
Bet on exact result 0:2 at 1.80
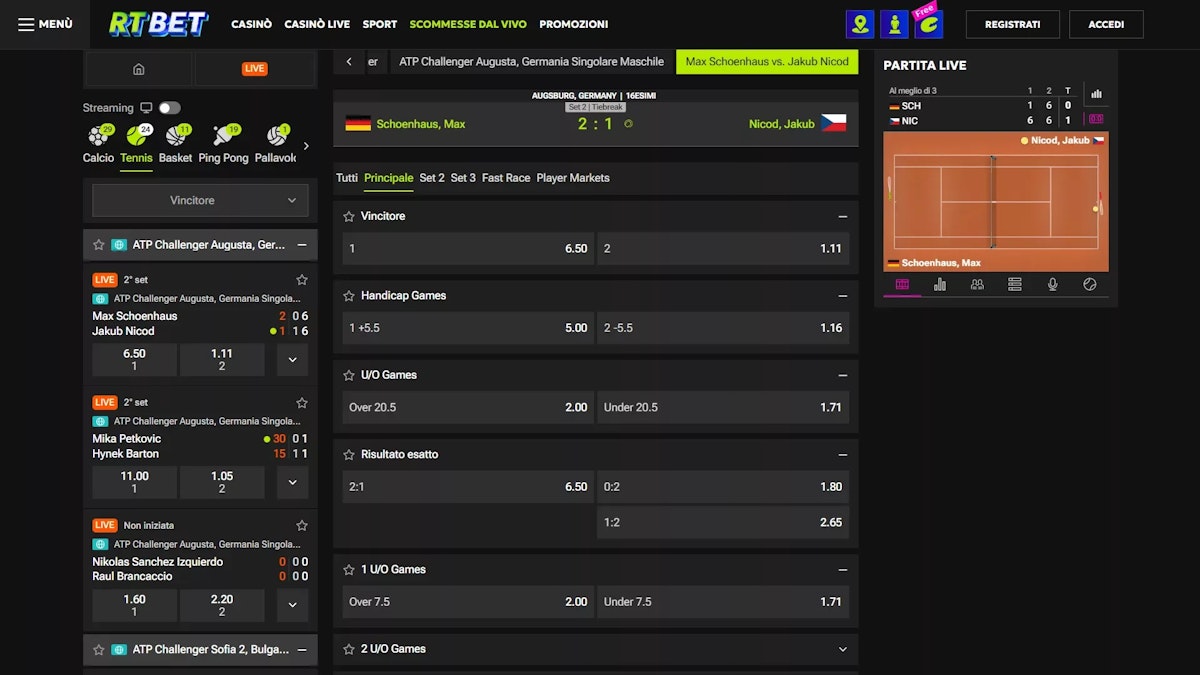(723, 487)
